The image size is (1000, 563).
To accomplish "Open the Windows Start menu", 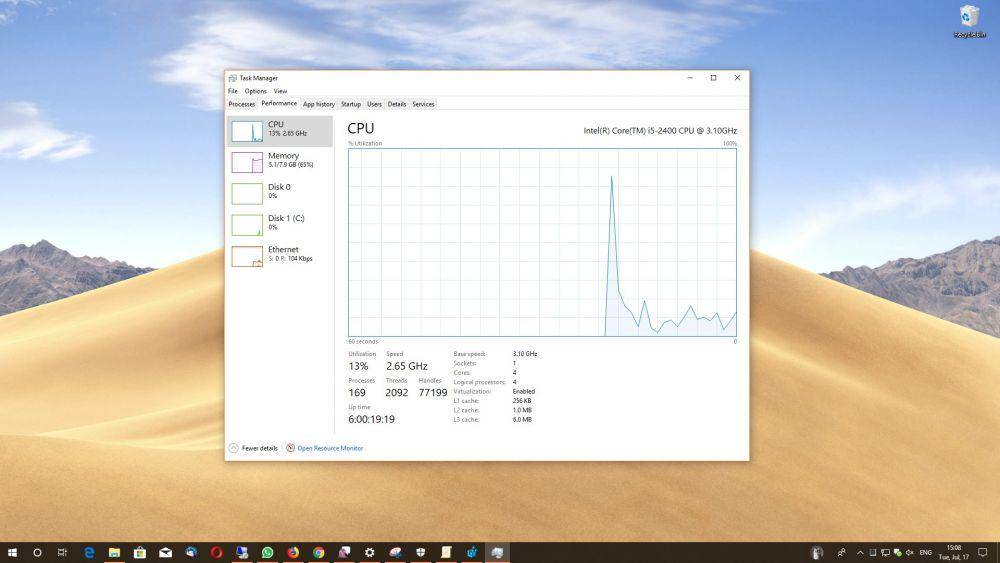I will 12,553.
